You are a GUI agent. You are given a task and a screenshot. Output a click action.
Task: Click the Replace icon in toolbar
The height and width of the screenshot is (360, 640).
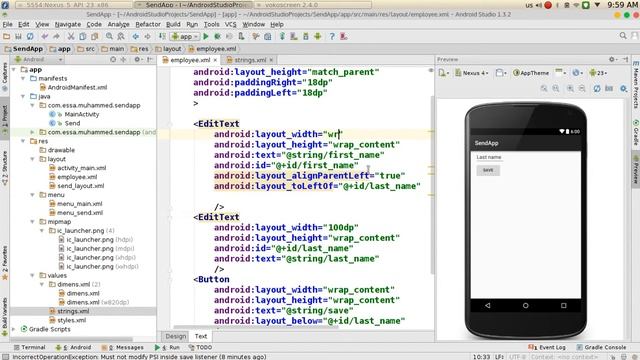tap(121, 36)
